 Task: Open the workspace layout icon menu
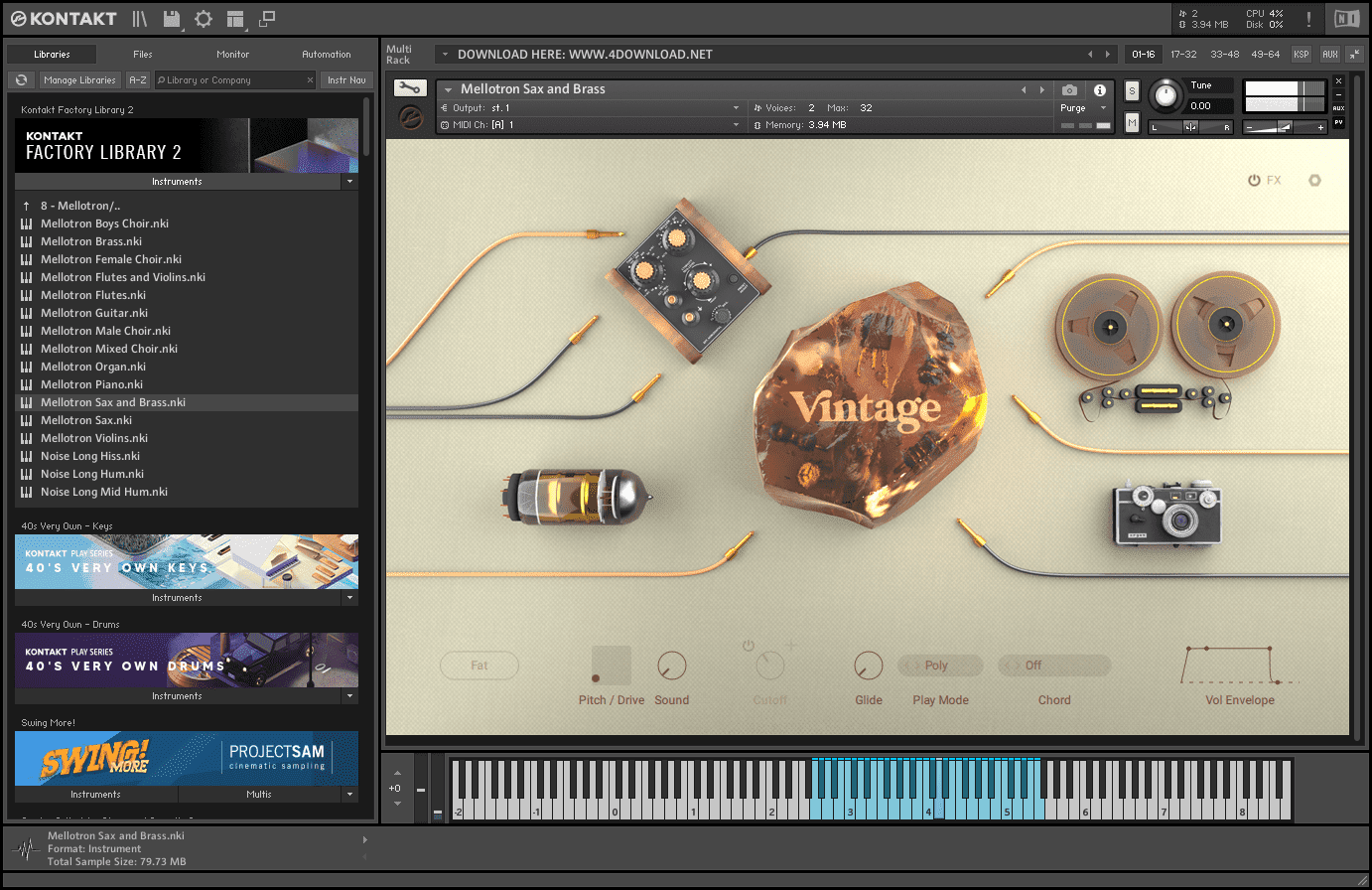[235, 19]
